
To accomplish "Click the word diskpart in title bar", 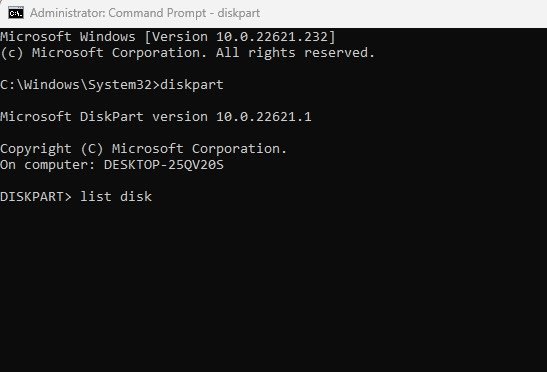I will pos(239,13).
